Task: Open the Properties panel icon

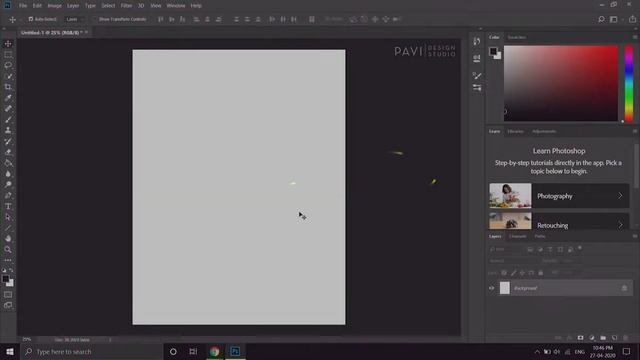Action: 477,58
